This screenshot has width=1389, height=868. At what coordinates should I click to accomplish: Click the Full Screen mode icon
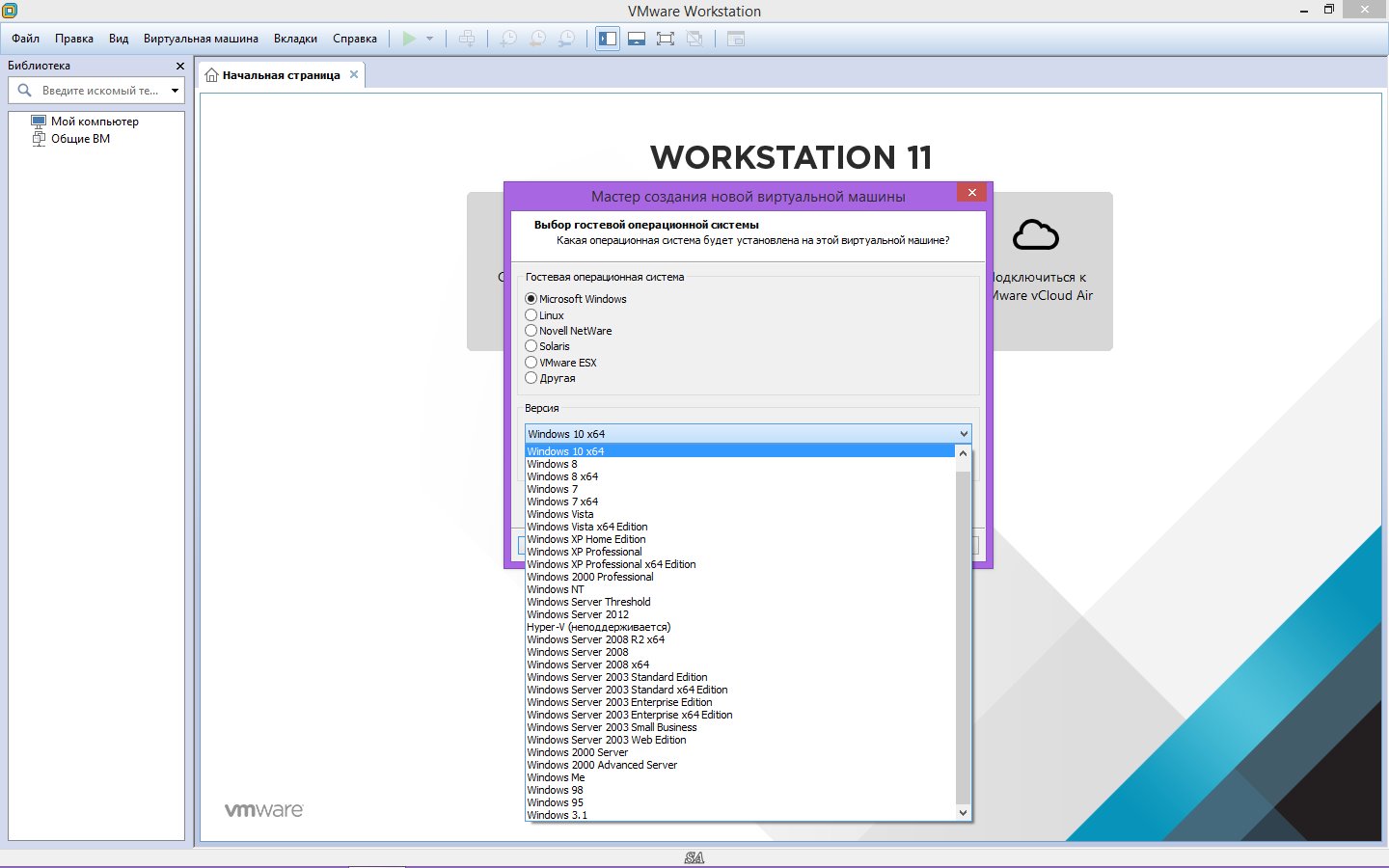tap(666, 39)
